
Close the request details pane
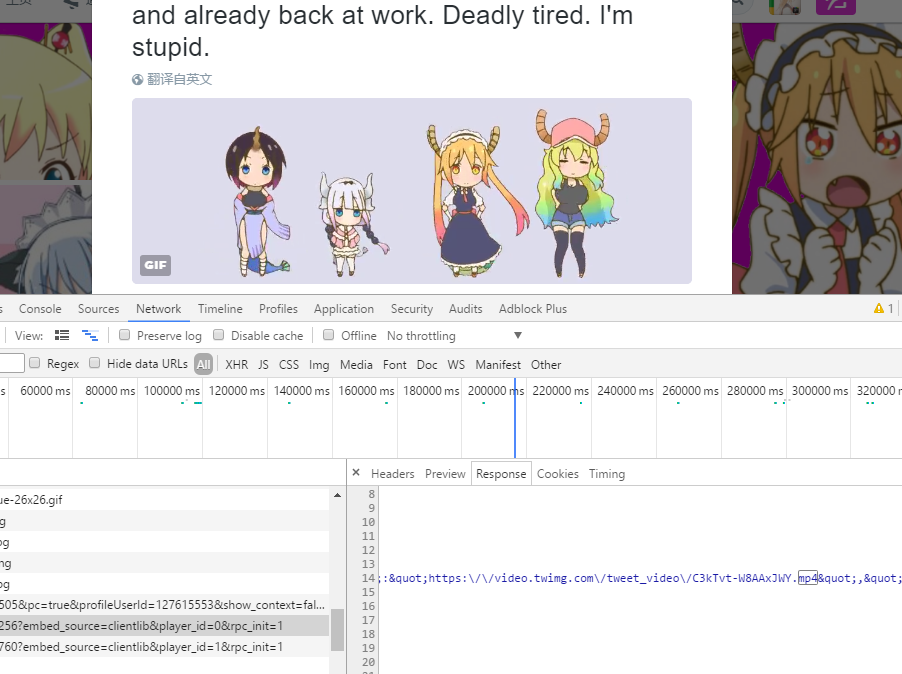[356, 473]
